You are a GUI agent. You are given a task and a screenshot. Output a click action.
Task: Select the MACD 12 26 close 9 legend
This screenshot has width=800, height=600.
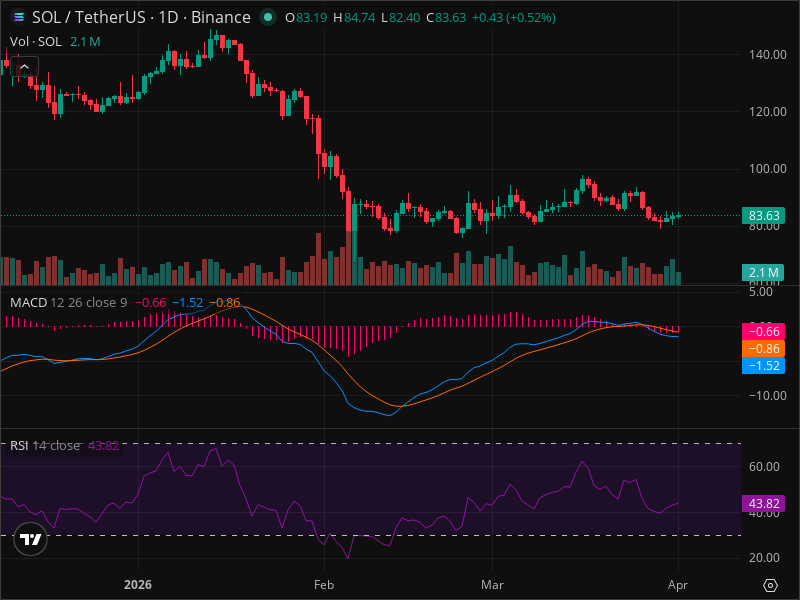click(68, 303)
